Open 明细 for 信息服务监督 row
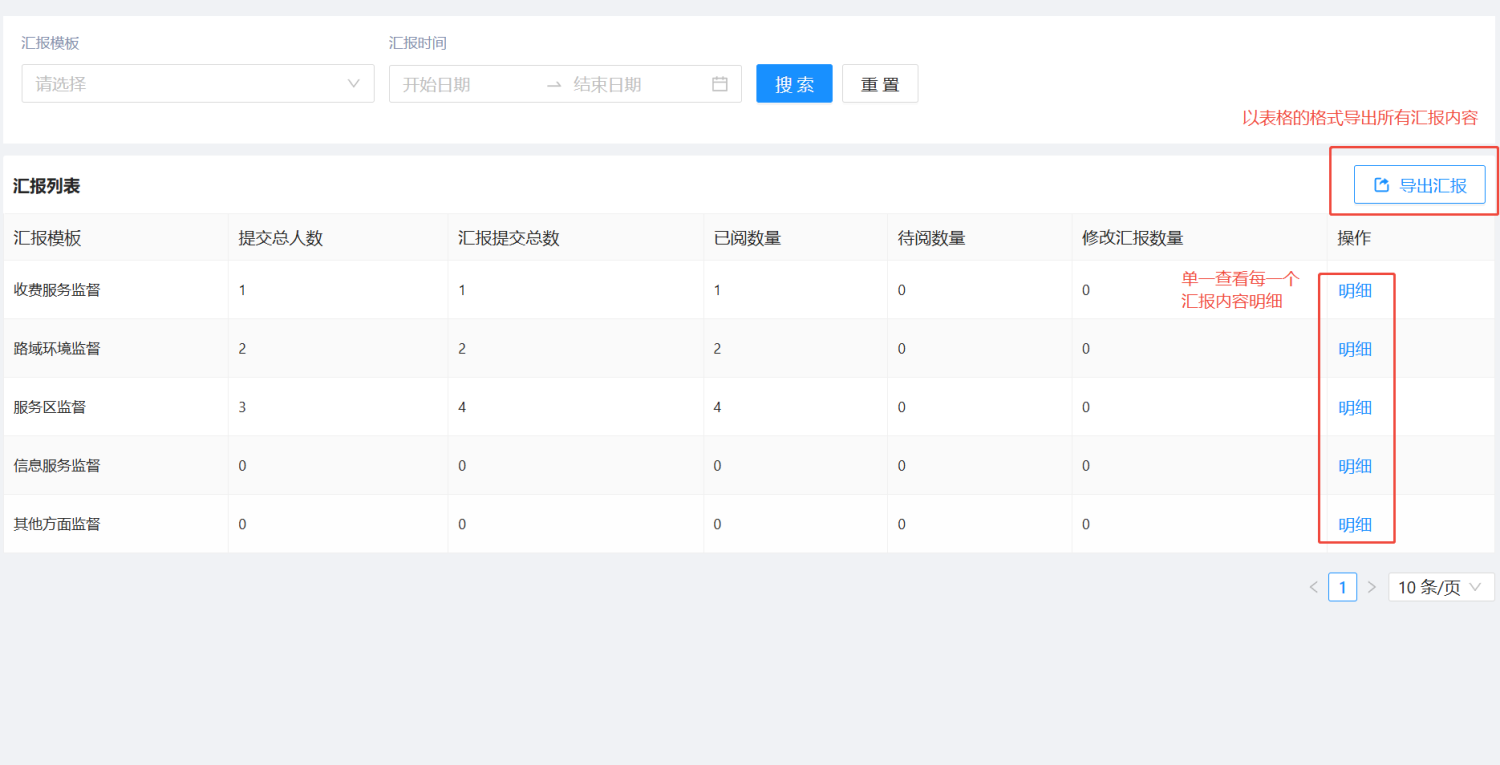Screen dimensions: 1500x765 click(1355, 466)
